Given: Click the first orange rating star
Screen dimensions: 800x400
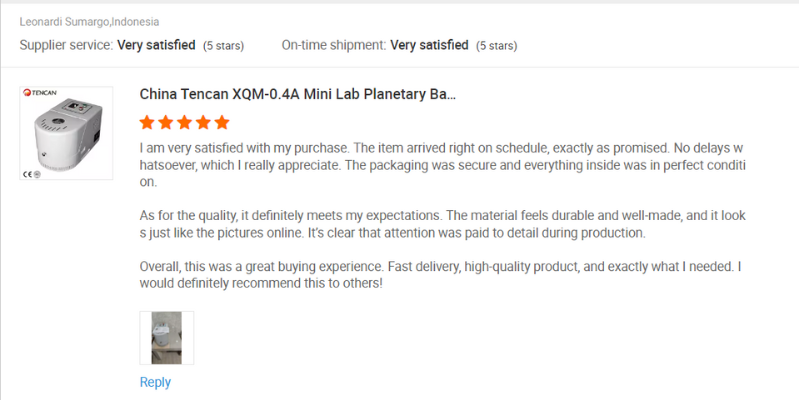Looking at the screenshot, I should point(148,123).
